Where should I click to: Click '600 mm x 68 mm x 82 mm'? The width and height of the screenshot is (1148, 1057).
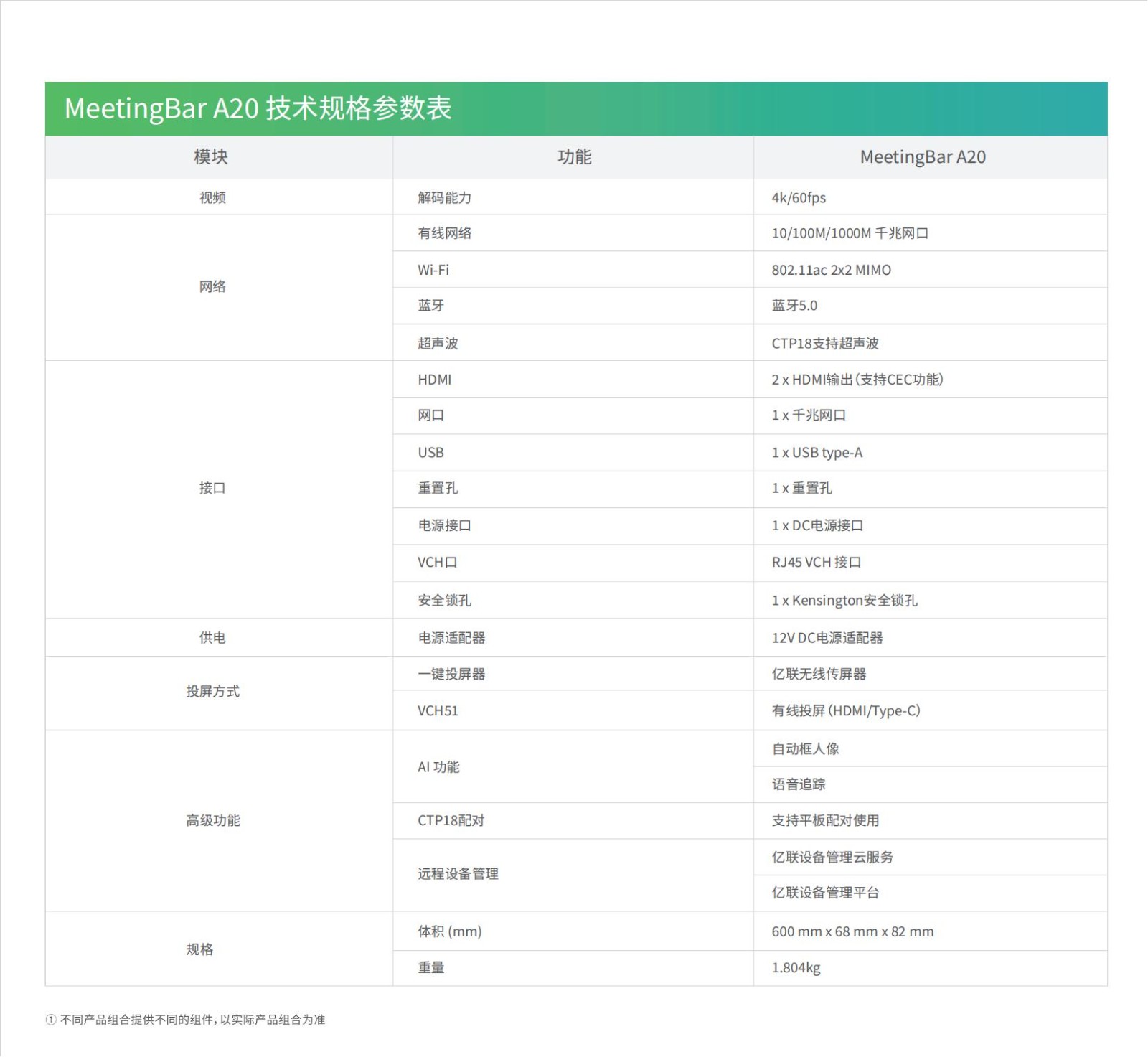852,932
